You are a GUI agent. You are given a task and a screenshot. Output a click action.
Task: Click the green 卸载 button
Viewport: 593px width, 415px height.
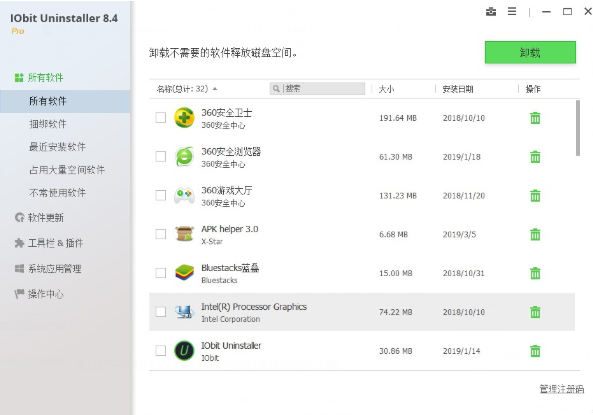pos(530,52)
